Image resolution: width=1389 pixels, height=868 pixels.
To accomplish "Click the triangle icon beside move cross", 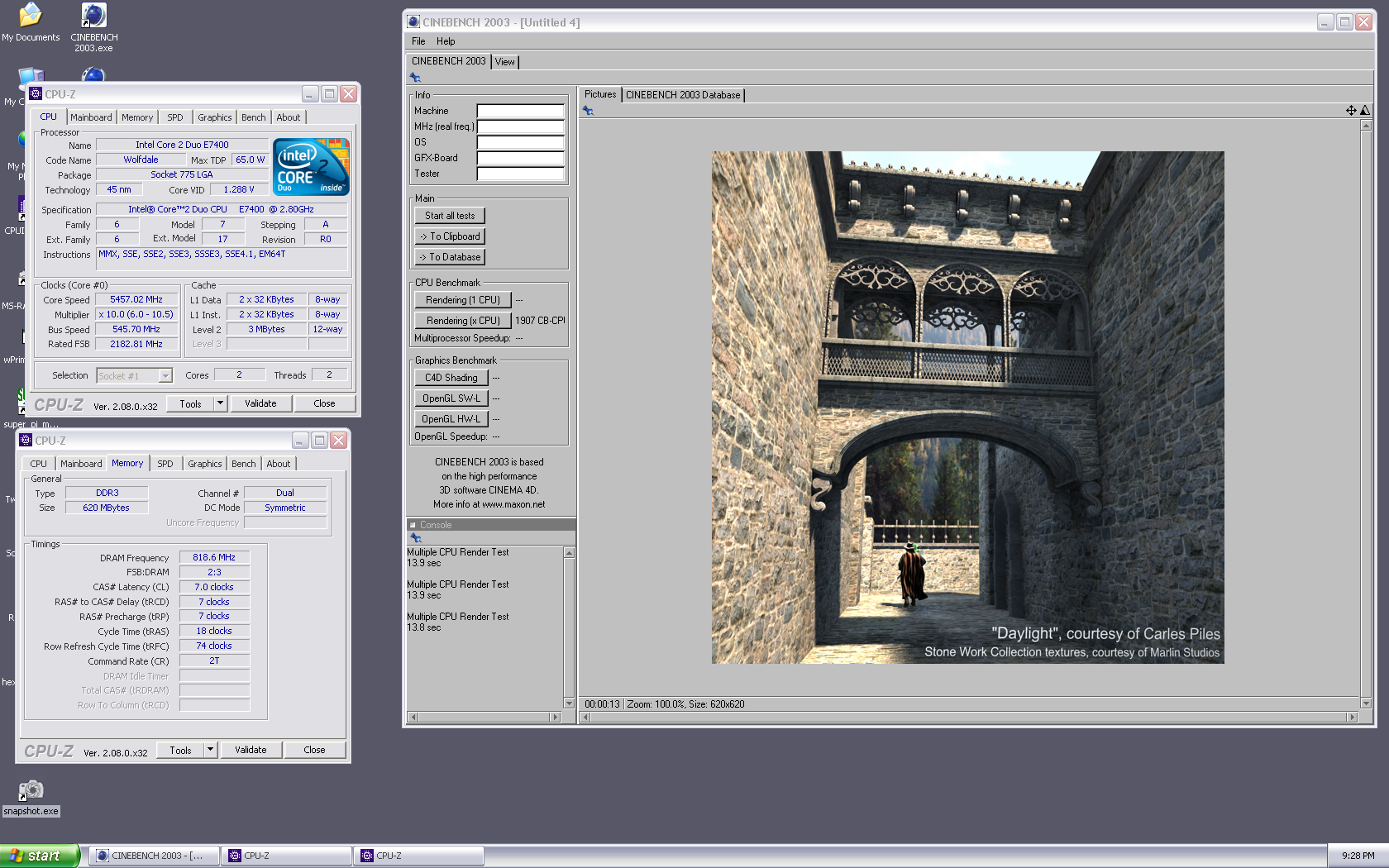I will pos(1365,110).
